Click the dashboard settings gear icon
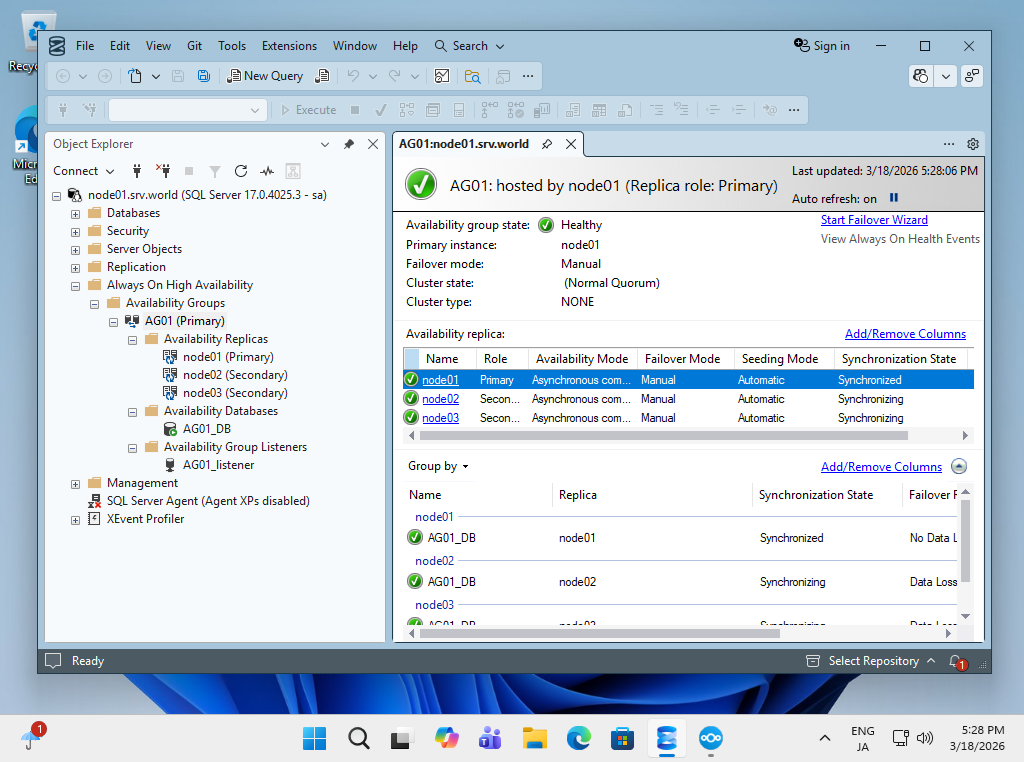Image resolution: width=1024 pixels, height=762 pixels. pos(972,144)
